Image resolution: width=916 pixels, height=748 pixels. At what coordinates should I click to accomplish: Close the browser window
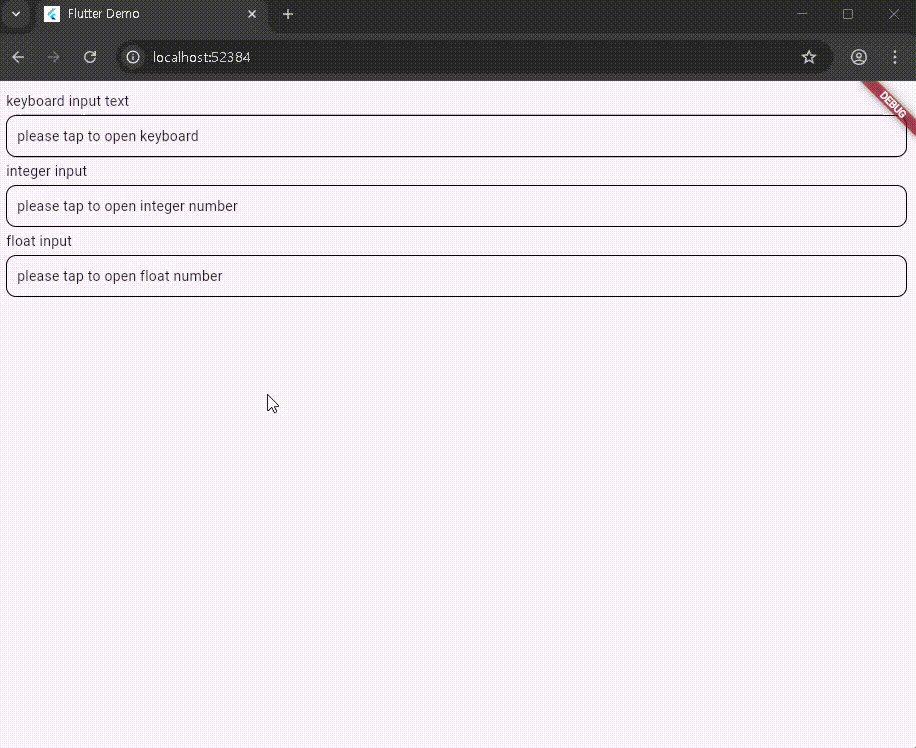(x=894, y=14)
